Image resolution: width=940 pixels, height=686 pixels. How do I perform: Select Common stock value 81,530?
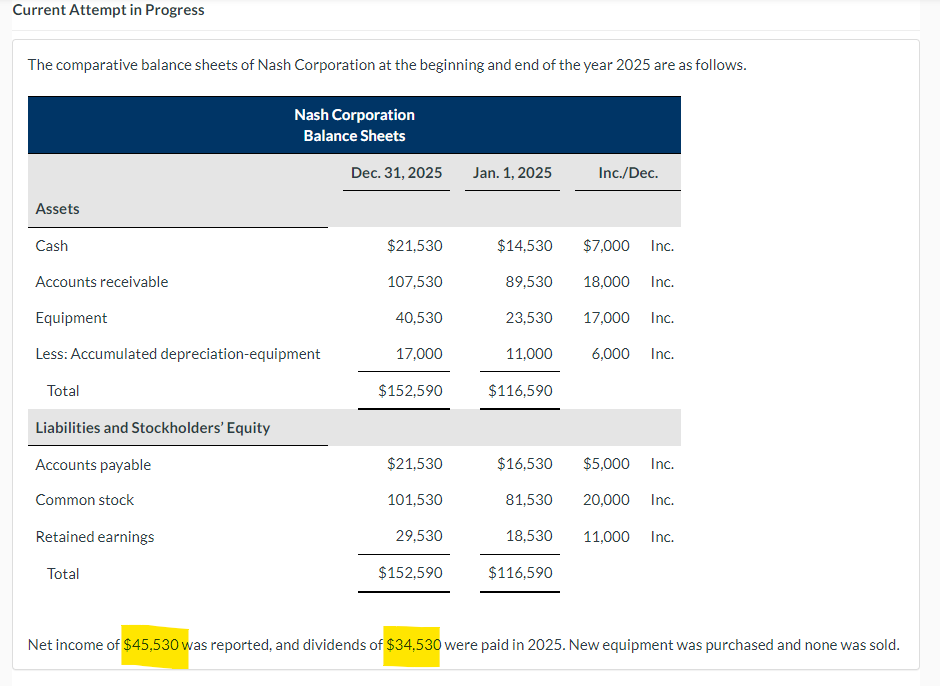pyautogui.click(x=529, y=500)
